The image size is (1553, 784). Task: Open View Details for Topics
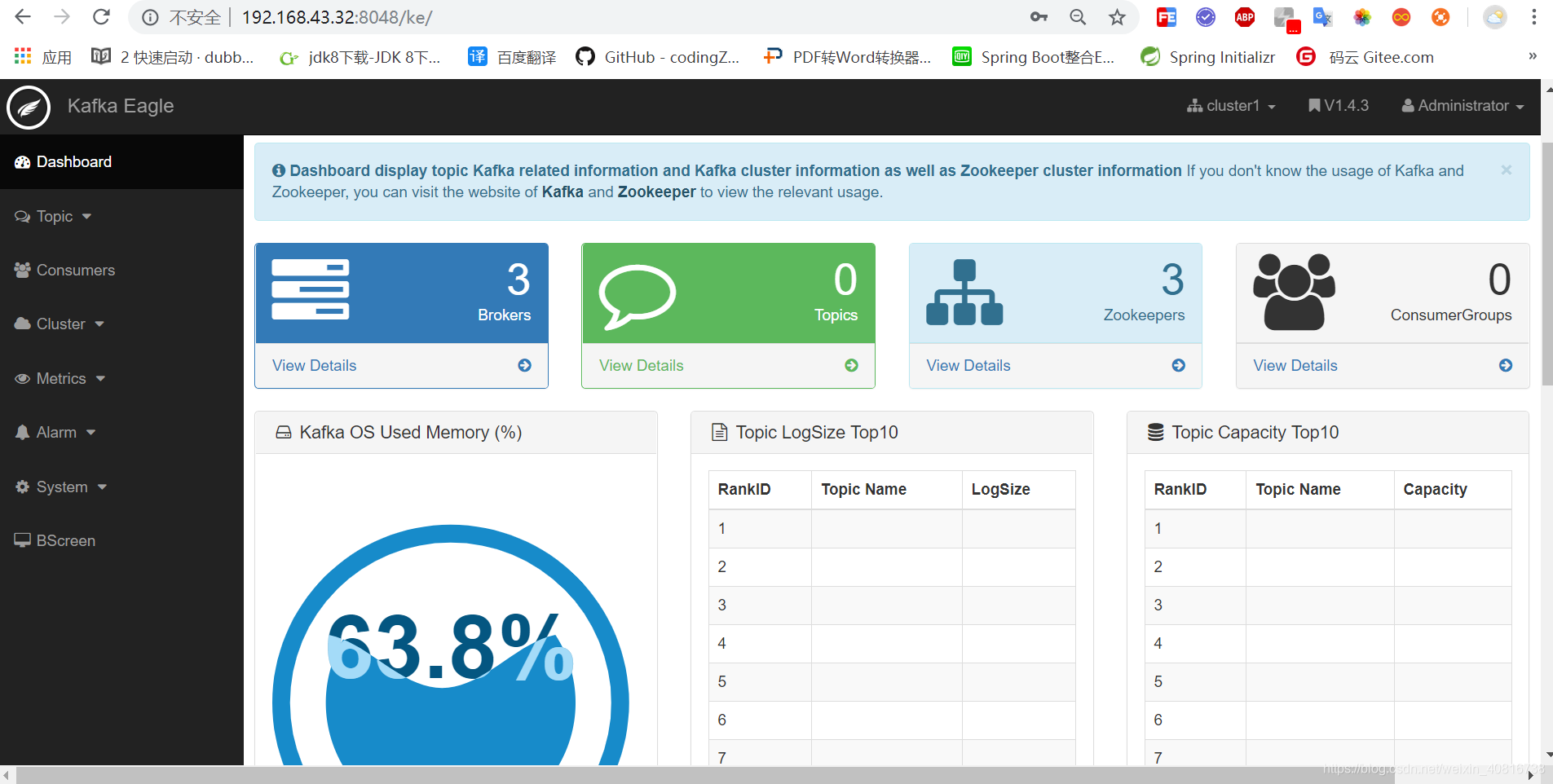641,365
